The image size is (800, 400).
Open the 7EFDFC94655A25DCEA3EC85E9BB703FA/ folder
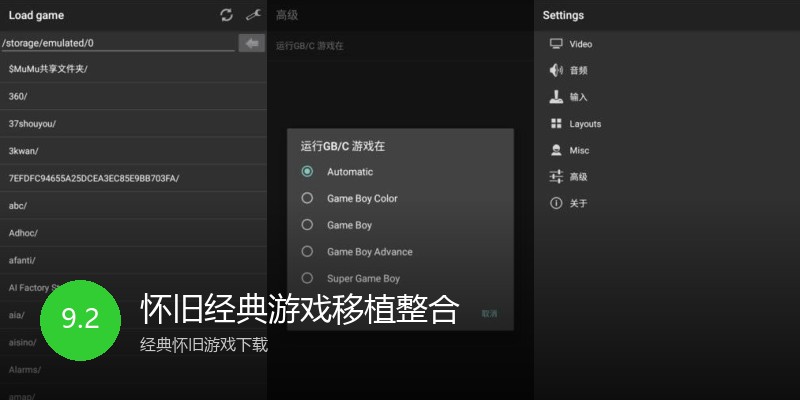[133, 178]
